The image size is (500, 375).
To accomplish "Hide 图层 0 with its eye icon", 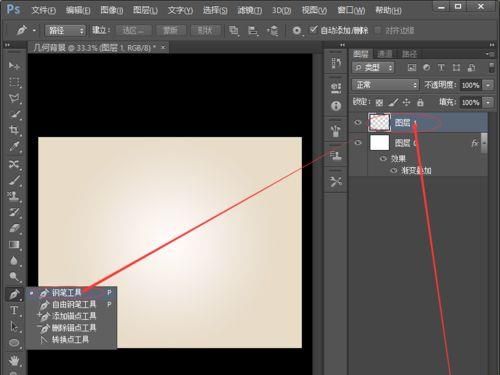I will coord(358,143).
